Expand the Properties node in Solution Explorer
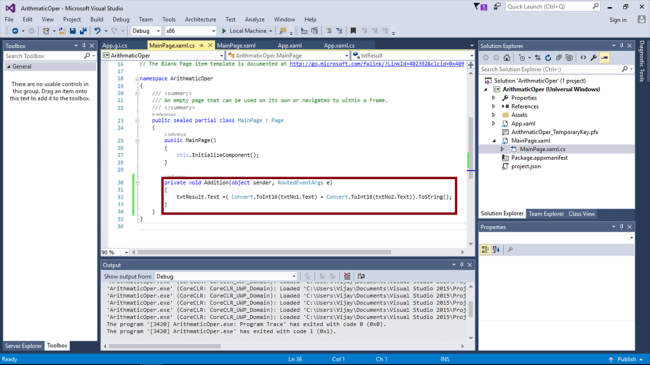650x365 pixels. [x=494, y=98]
